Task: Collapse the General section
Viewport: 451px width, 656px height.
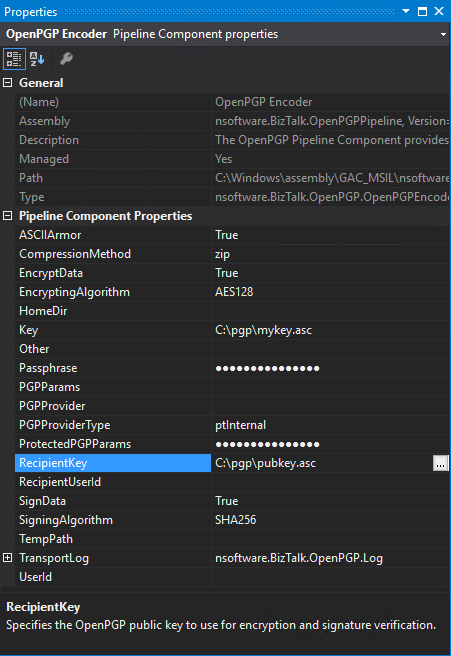Action: click(x=8, y=83)
